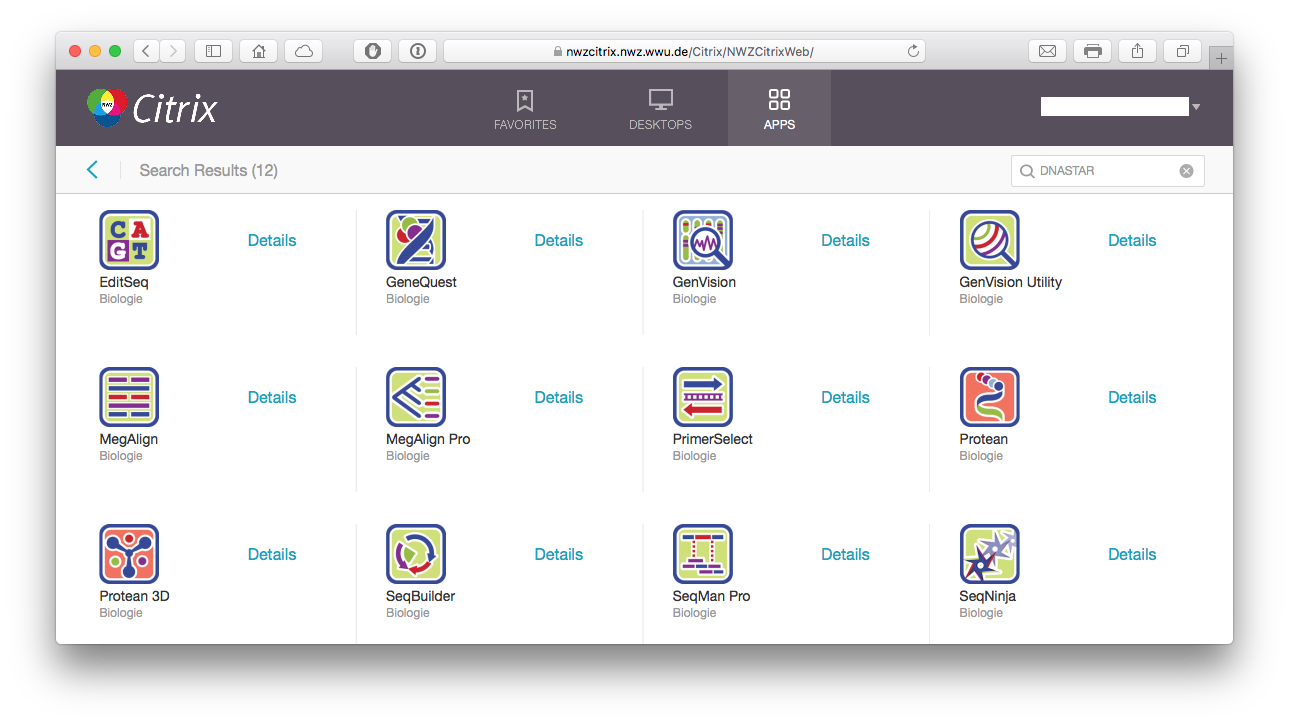Launch SeqMan Pro from its icon
Screen dimensions: 1289x724
(x=703, y=554)
